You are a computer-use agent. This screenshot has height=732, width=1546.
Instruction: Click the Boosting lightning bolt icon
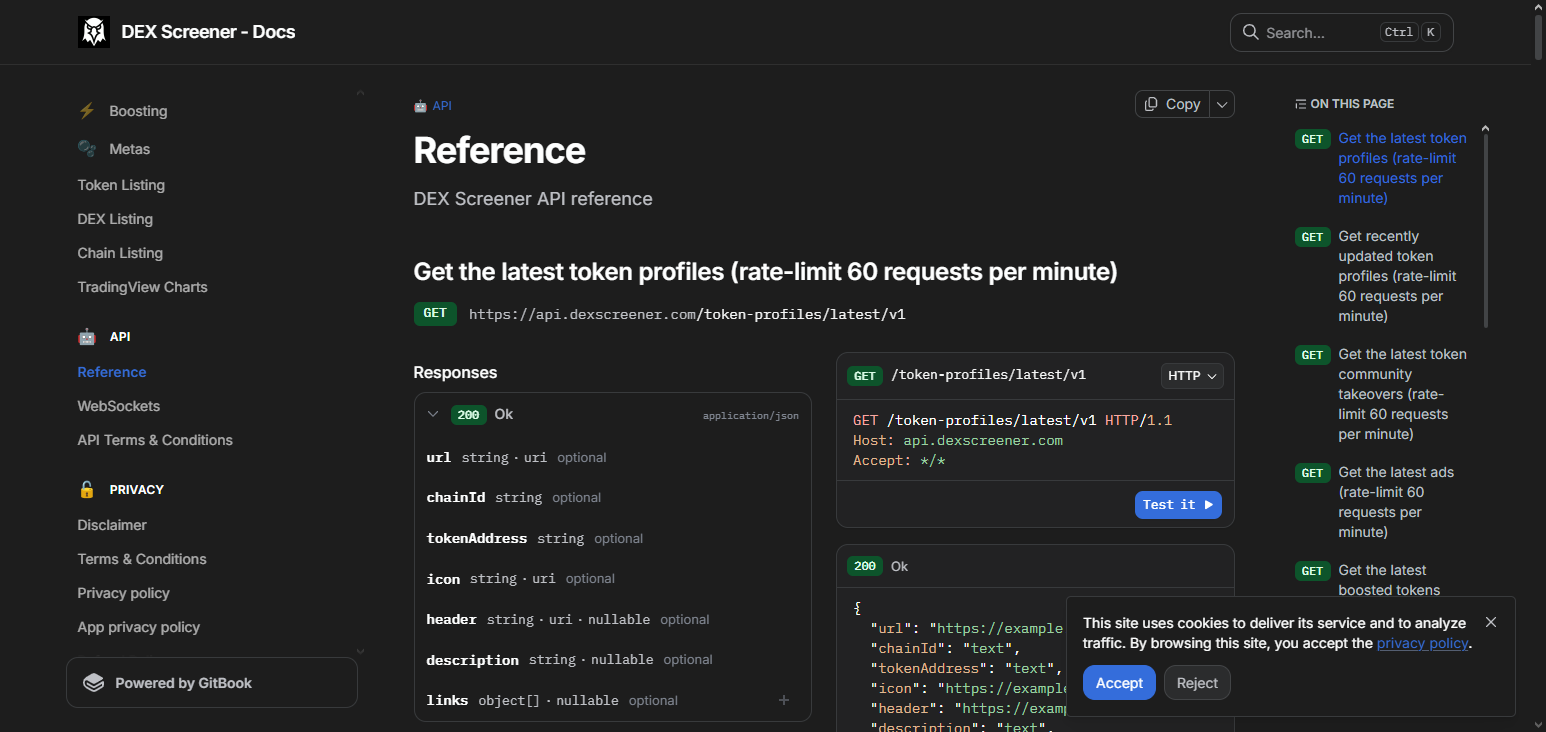87,111
